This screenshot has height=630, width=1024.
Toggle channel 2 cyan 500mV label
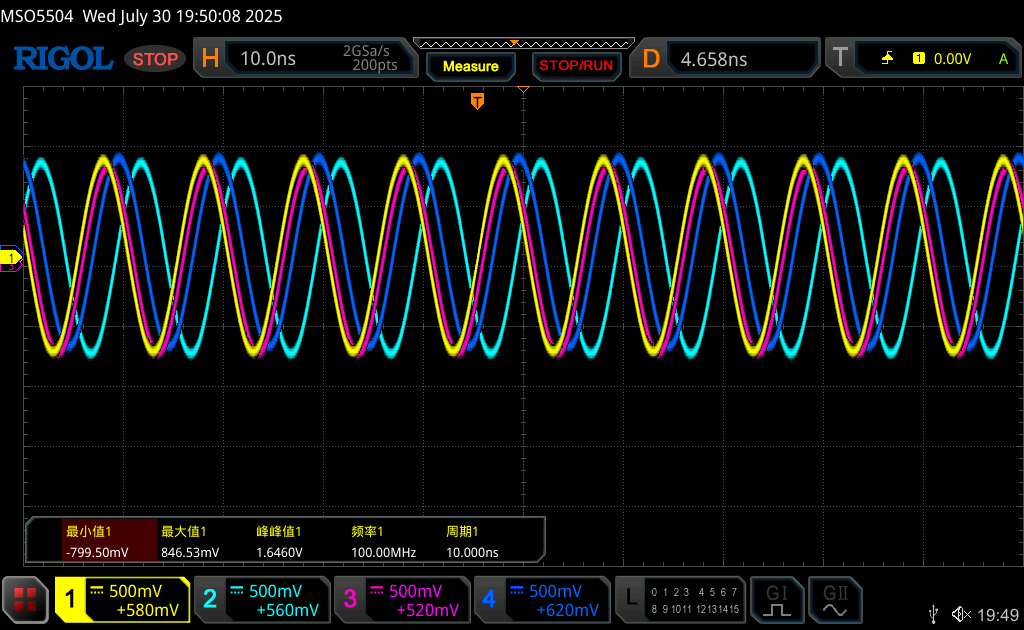275,591
